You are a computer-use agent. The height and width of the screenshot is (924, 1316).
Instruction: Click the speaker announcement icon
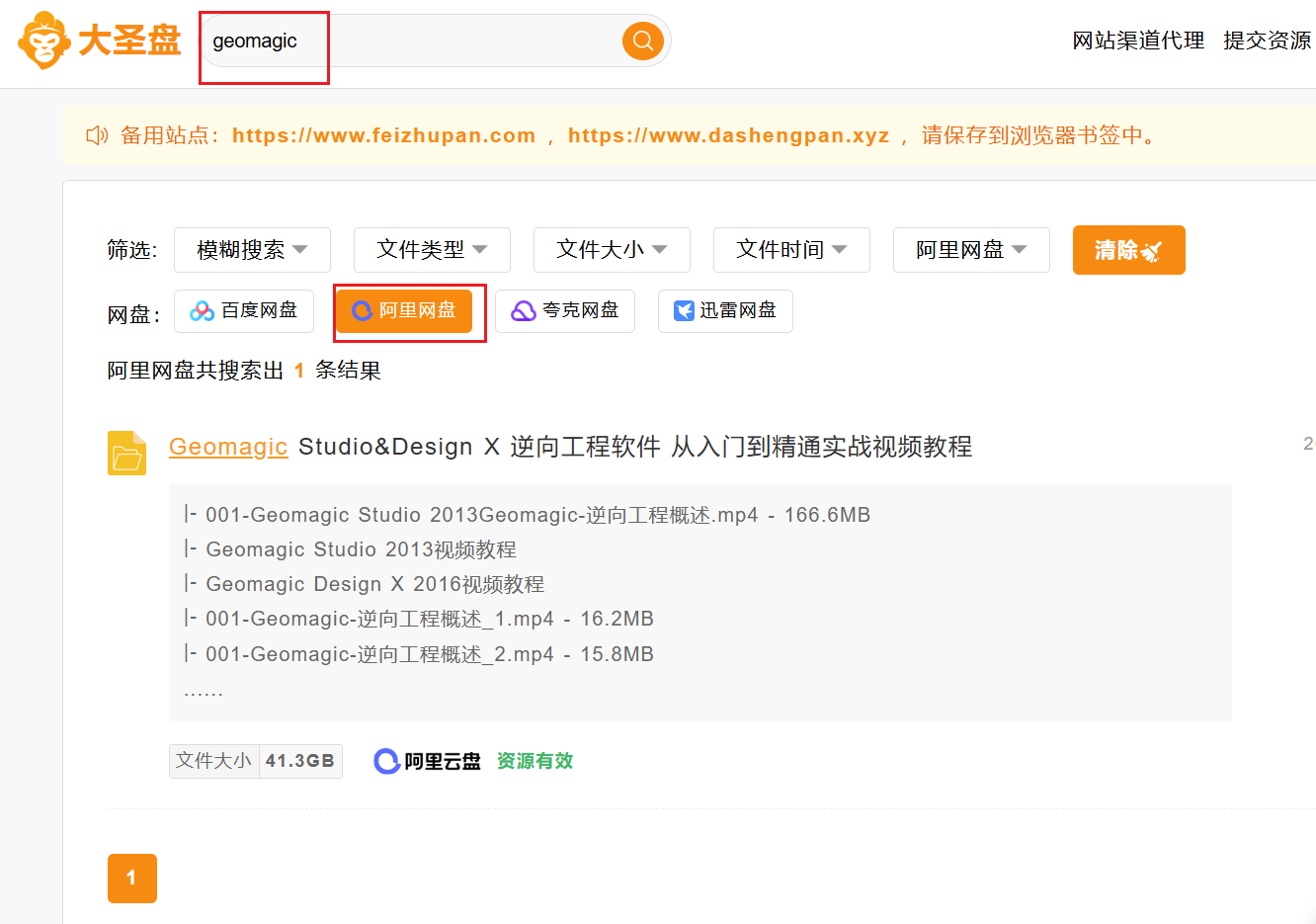tap(97, 135)
